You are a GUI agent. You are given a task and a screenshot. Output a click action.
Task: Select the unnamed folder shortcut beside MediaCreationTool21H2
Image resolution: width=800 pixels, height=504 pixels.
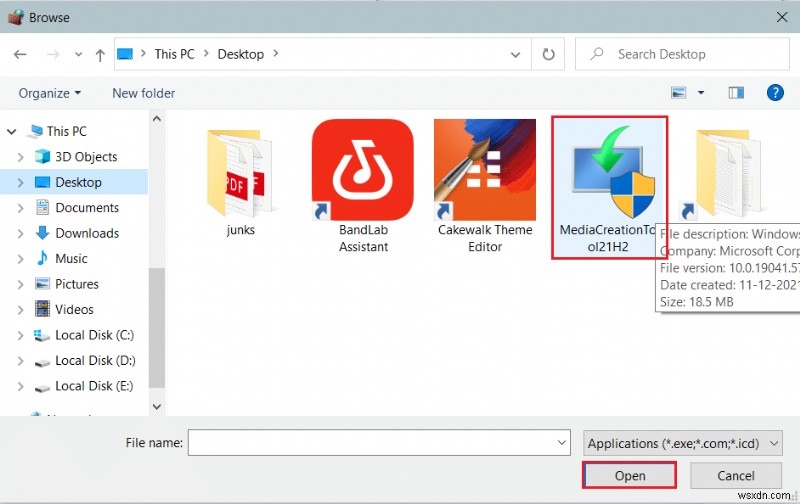[723, 173]
